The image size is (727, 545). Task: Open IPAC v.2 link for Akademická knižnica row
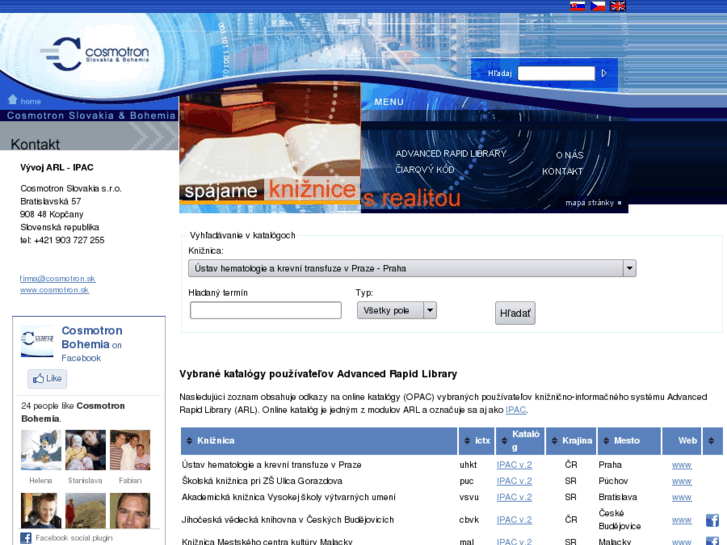tap(514, 497)
